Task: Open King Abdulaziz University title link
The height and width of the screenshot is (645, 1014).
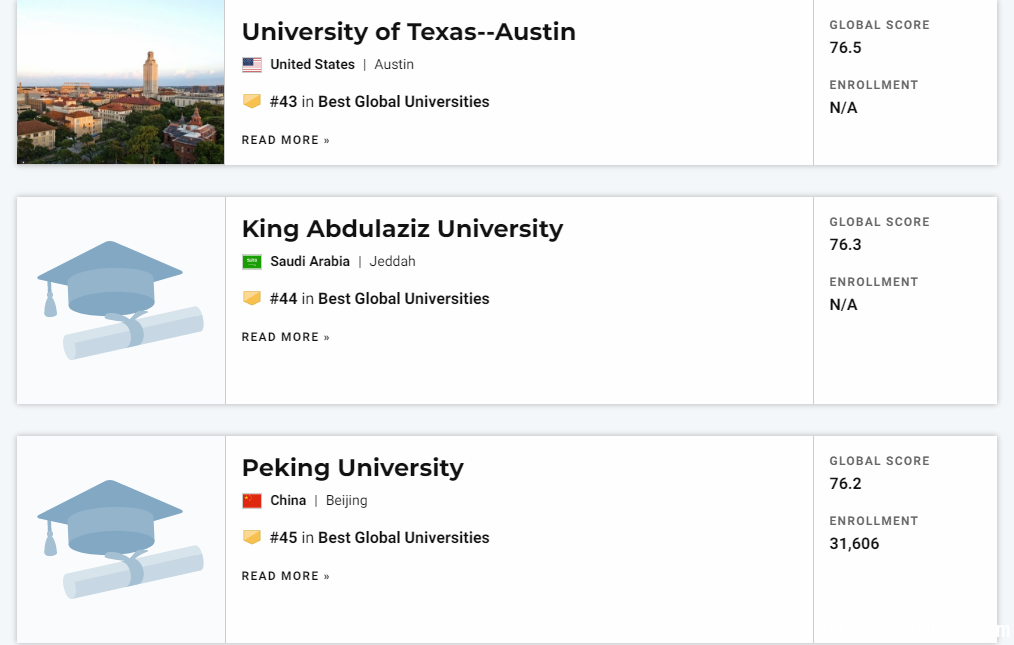Action: 402,229
